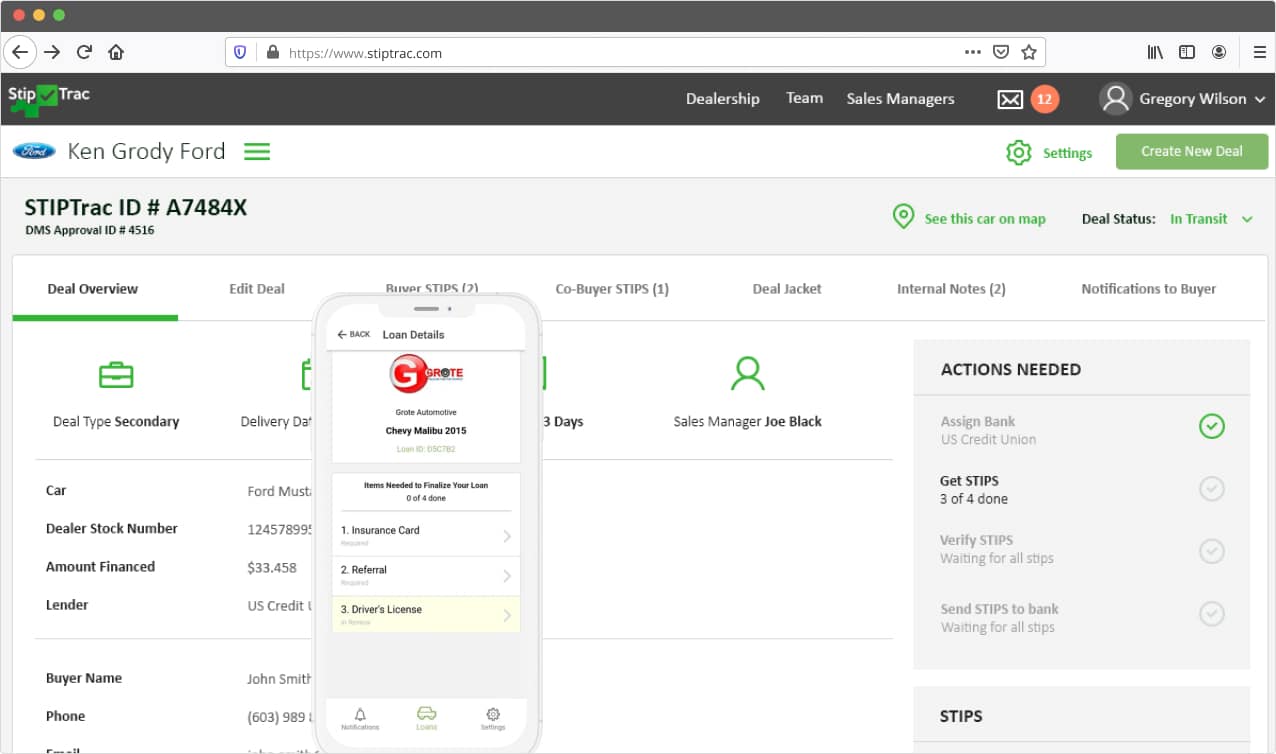
Task: Switch to the Co-Buyer STIPS (1) tab
Action: coord(612,289)
